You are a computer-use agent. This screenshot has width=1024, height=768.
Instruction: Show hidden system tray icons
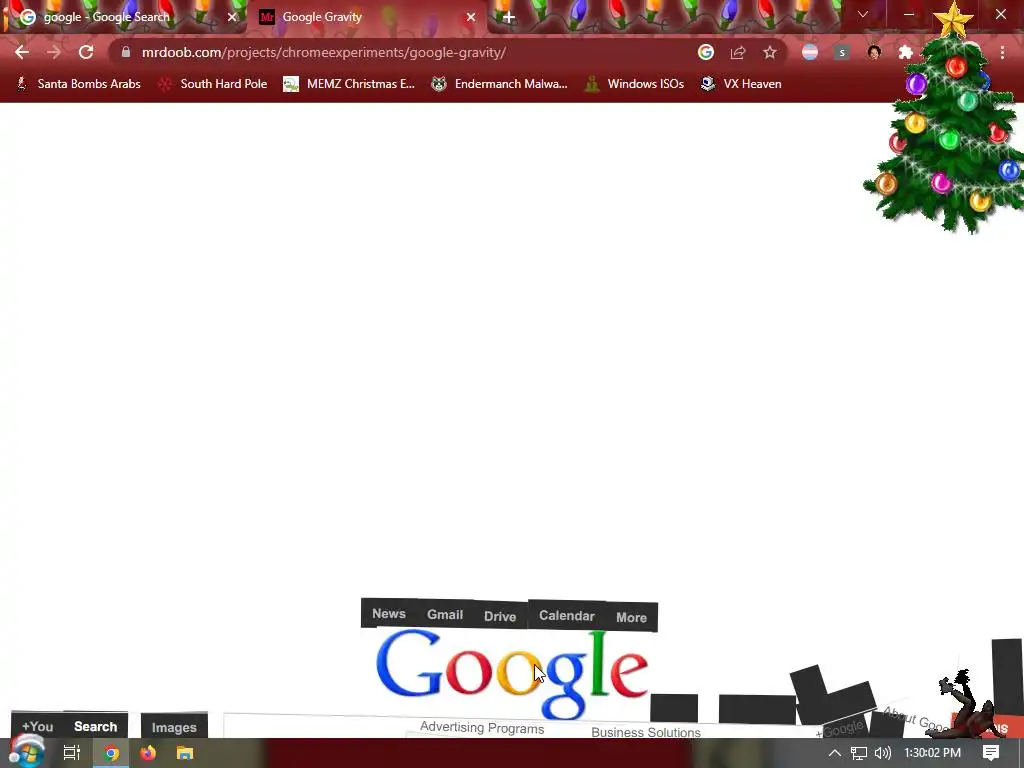(x=835, y=753)
